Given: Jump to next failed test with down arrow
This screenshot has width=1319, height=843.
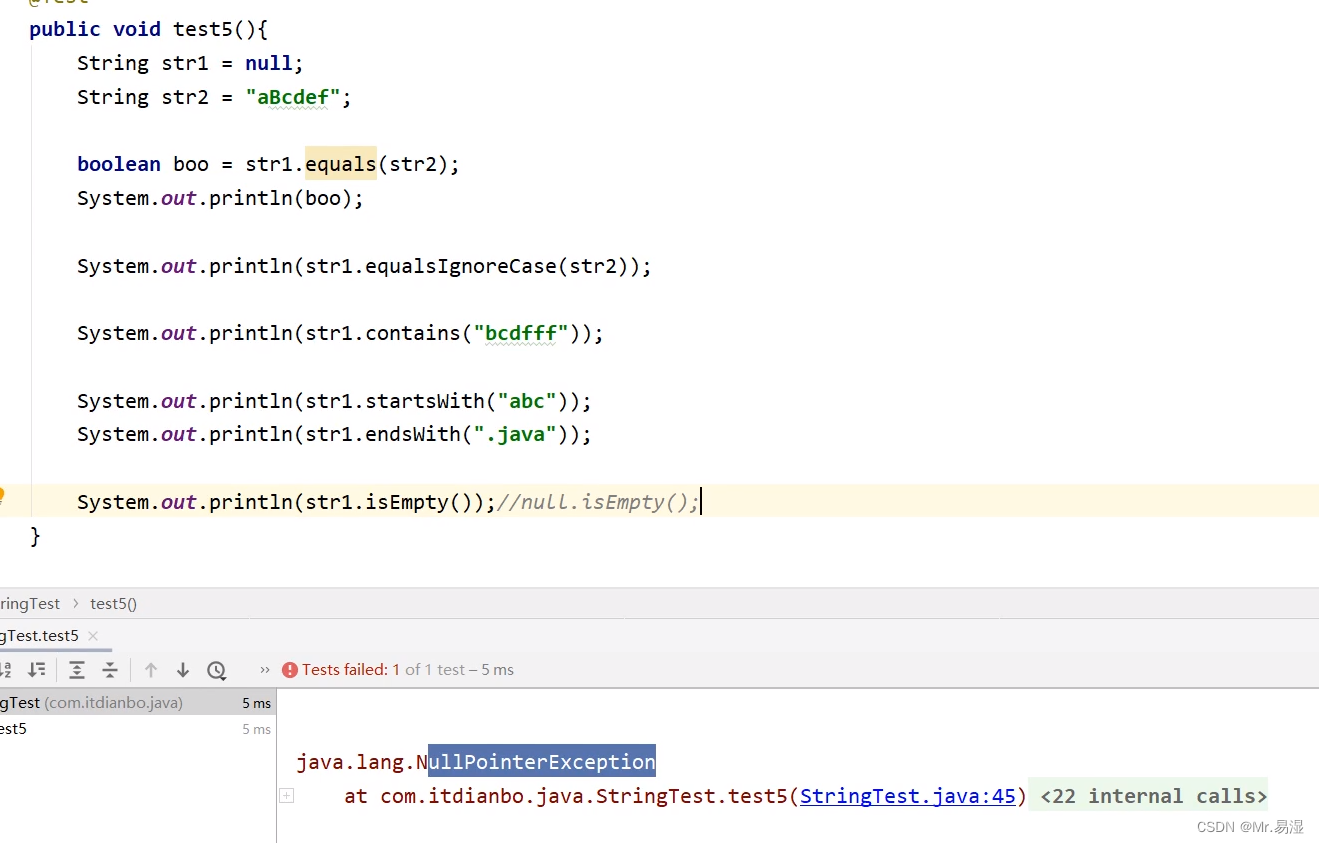Looking at the screenshot, I should pos(185,669).
